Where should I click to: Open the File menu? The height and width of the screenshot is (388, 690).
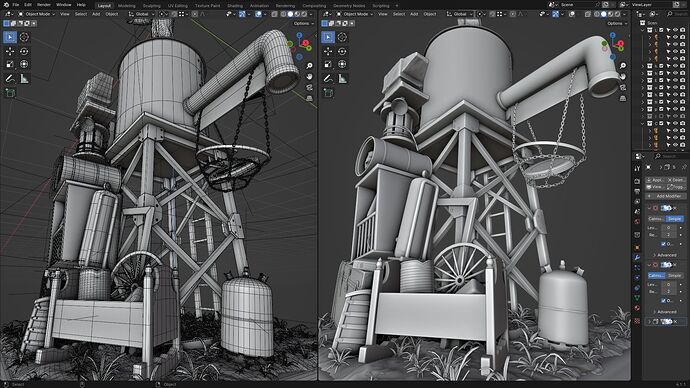[x=15, y=5]
